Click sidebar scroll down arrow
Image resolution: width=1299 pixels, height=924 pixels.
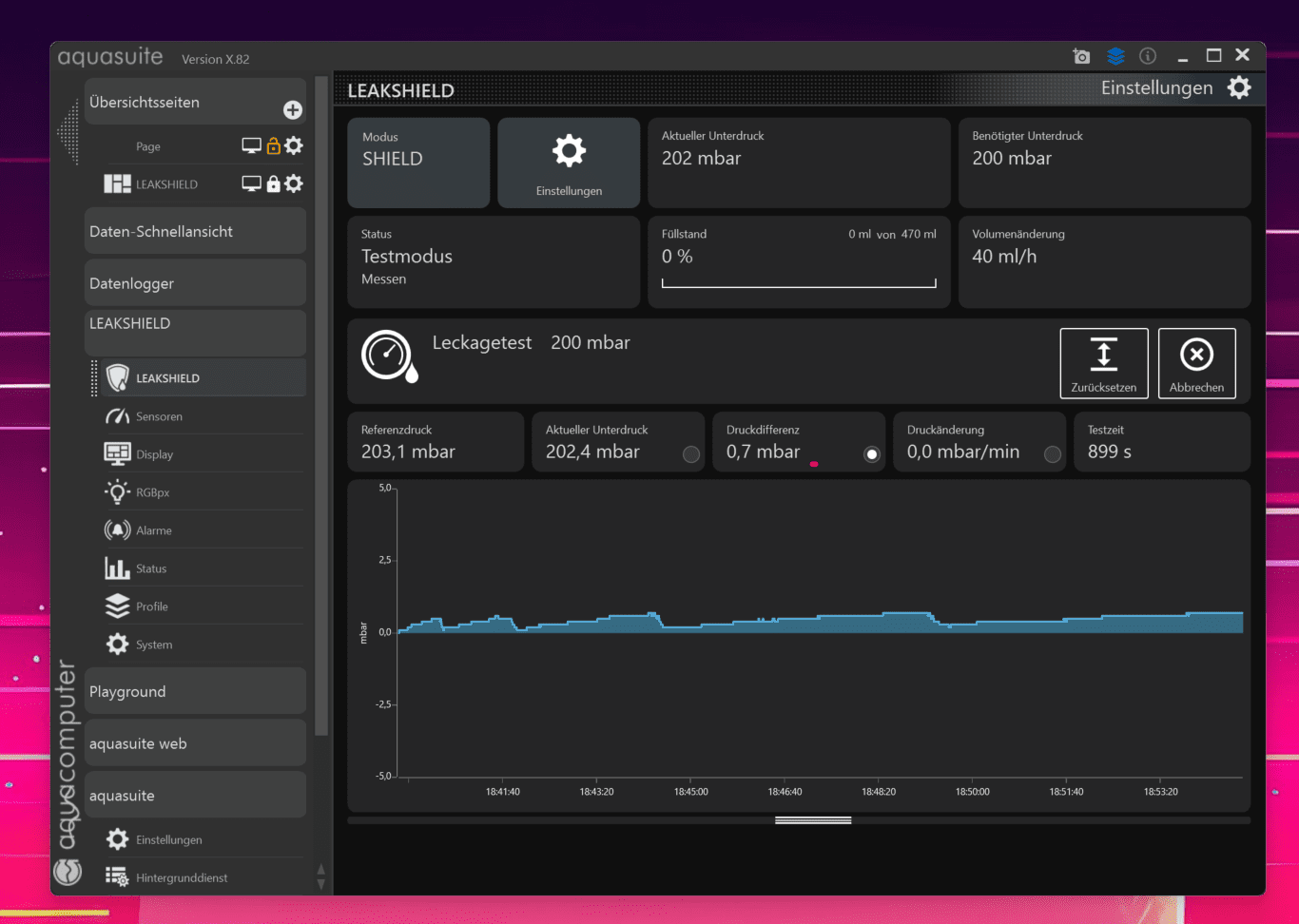pyautogui.click(x=320, y=885)
